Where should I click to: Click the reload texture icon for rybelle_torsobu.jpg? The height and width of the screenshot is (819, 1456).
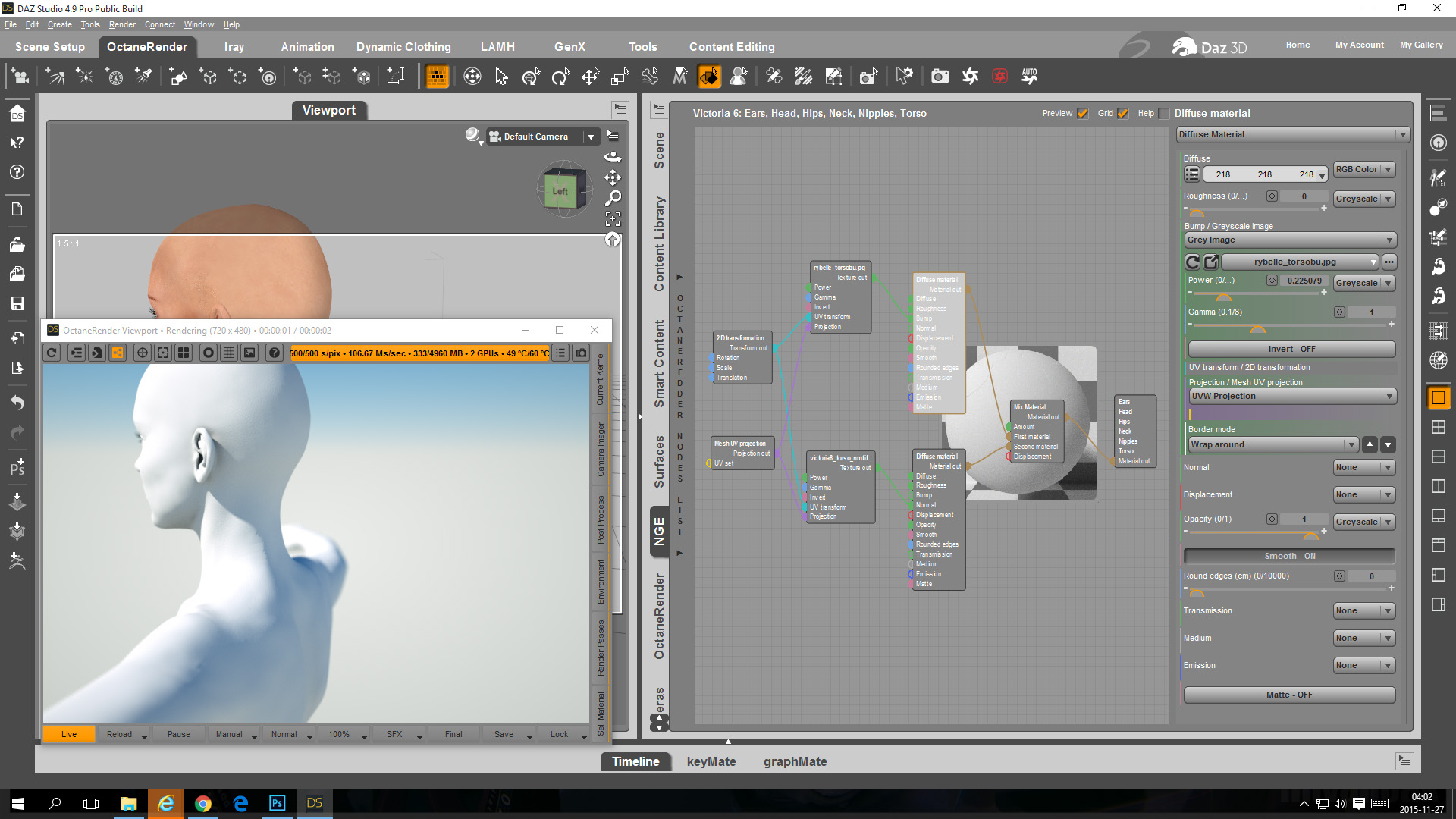(1193, 262)
